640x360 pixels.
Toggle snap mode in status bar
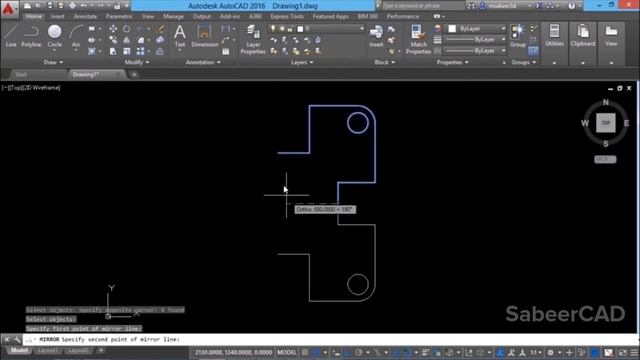pyautogui.click(x=316, y=352)
